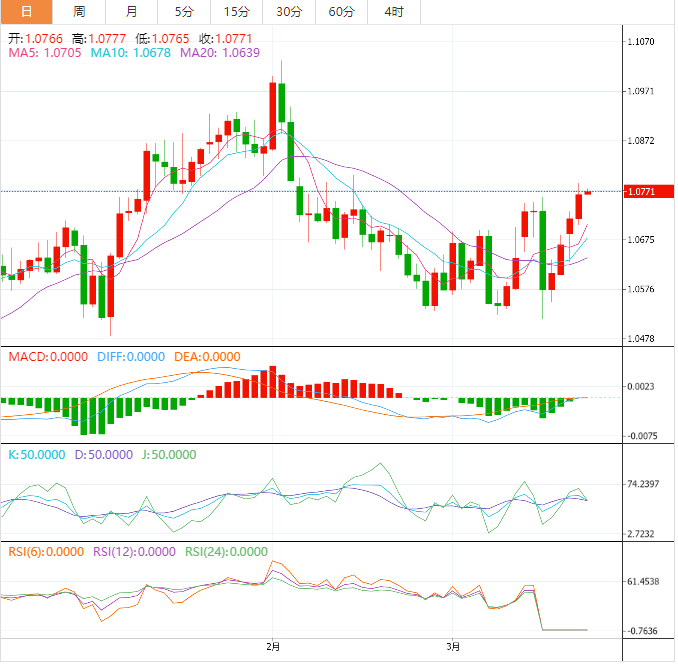Select the 15分 interval tab

click(x=236, y=12)
